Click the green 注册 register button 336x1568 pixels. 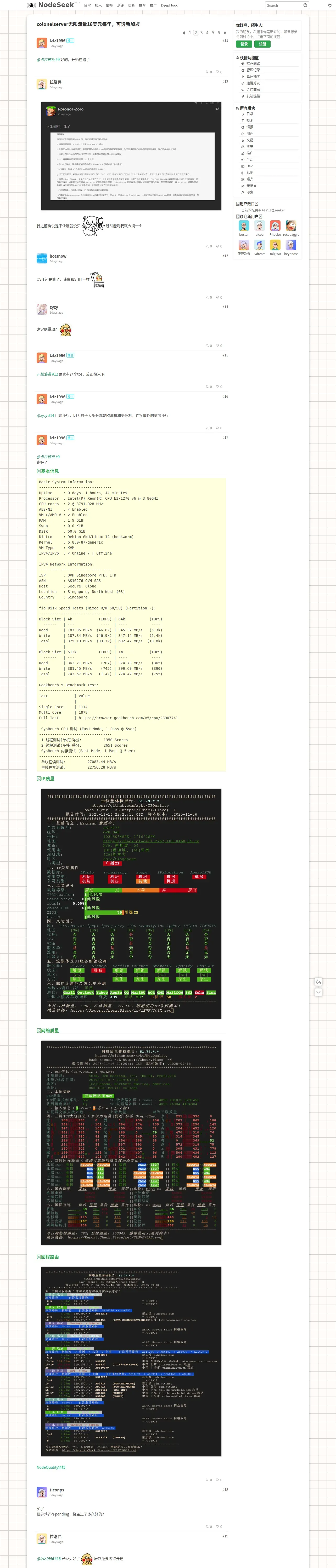(262, 44)
